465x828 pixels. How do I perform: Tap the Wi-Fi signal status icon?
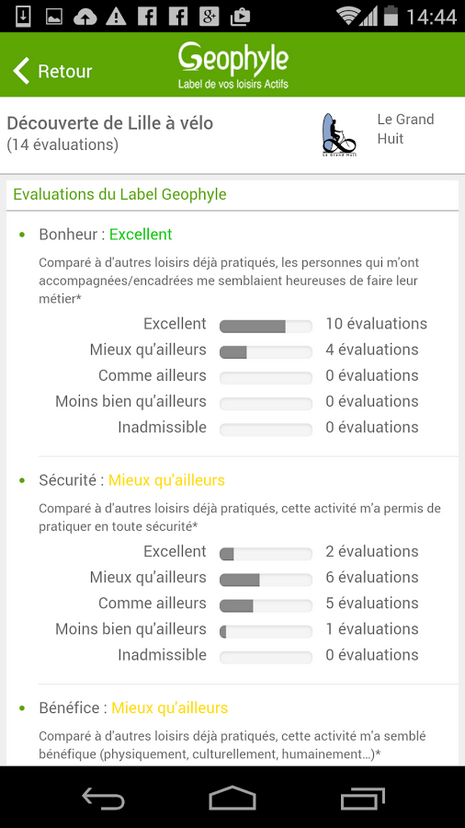348,16
